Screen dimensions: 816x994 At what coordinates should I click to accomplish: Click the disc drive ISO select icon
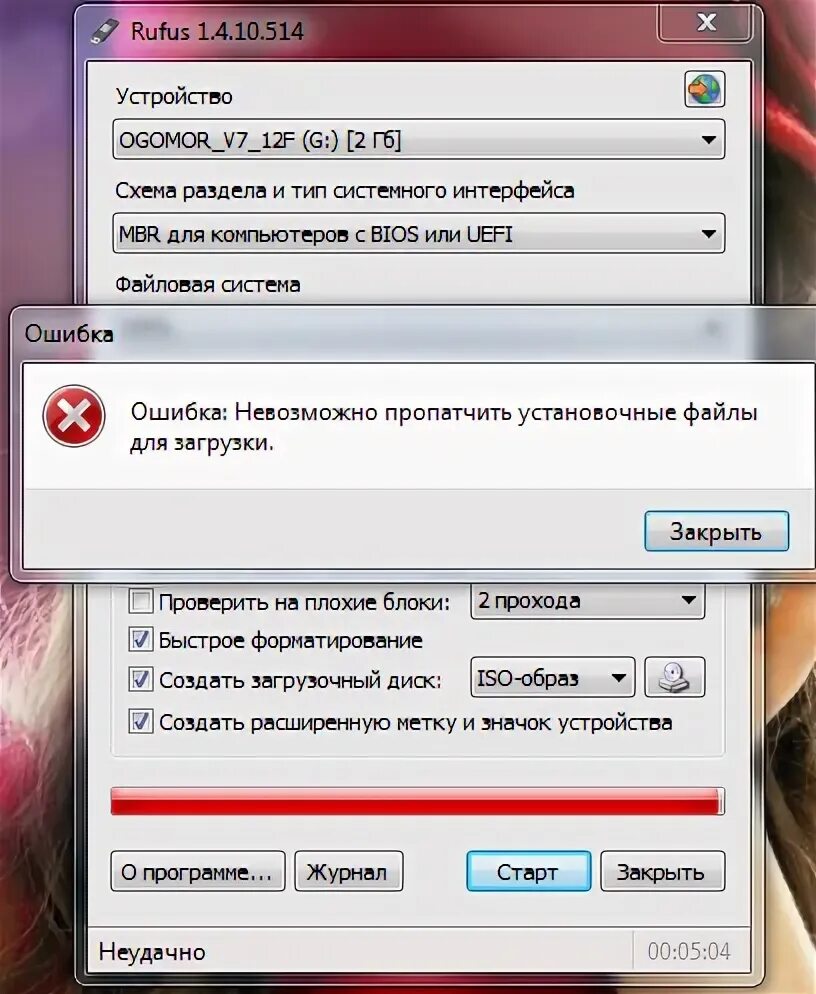click(x=675, y=678)
